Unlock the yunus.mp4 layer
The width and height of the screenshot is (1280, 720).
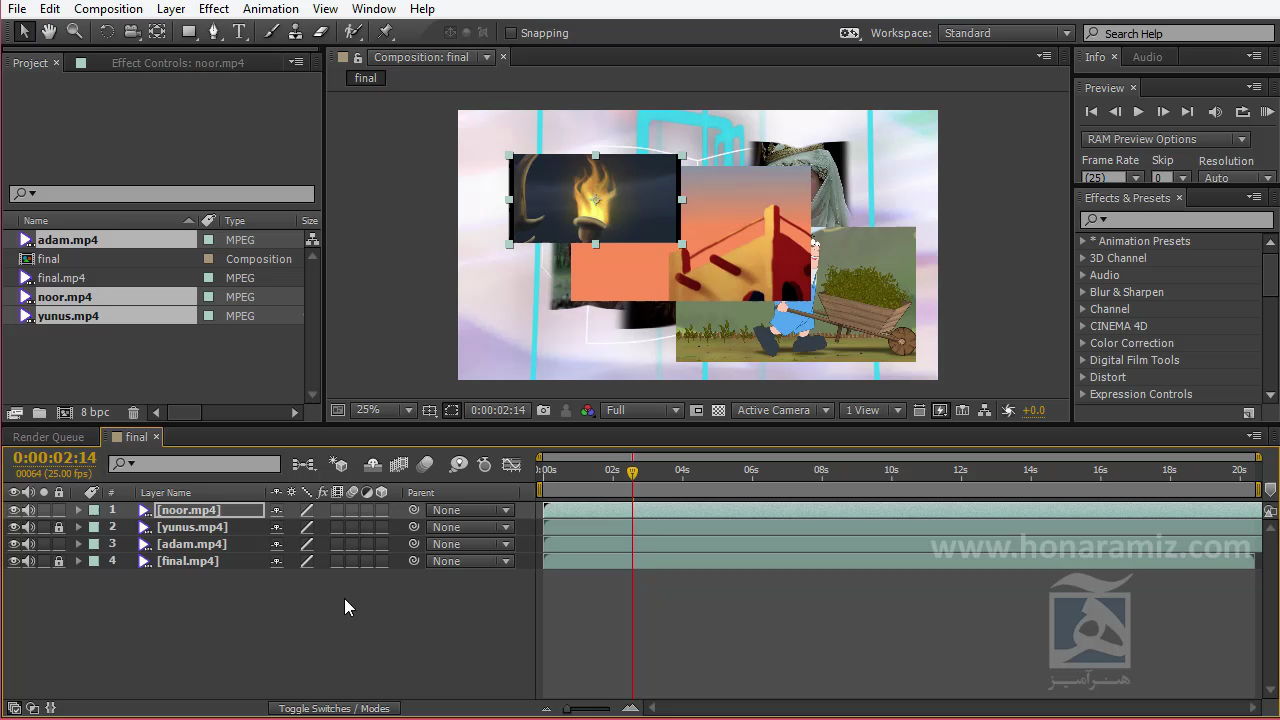click(x=59, y=527)
